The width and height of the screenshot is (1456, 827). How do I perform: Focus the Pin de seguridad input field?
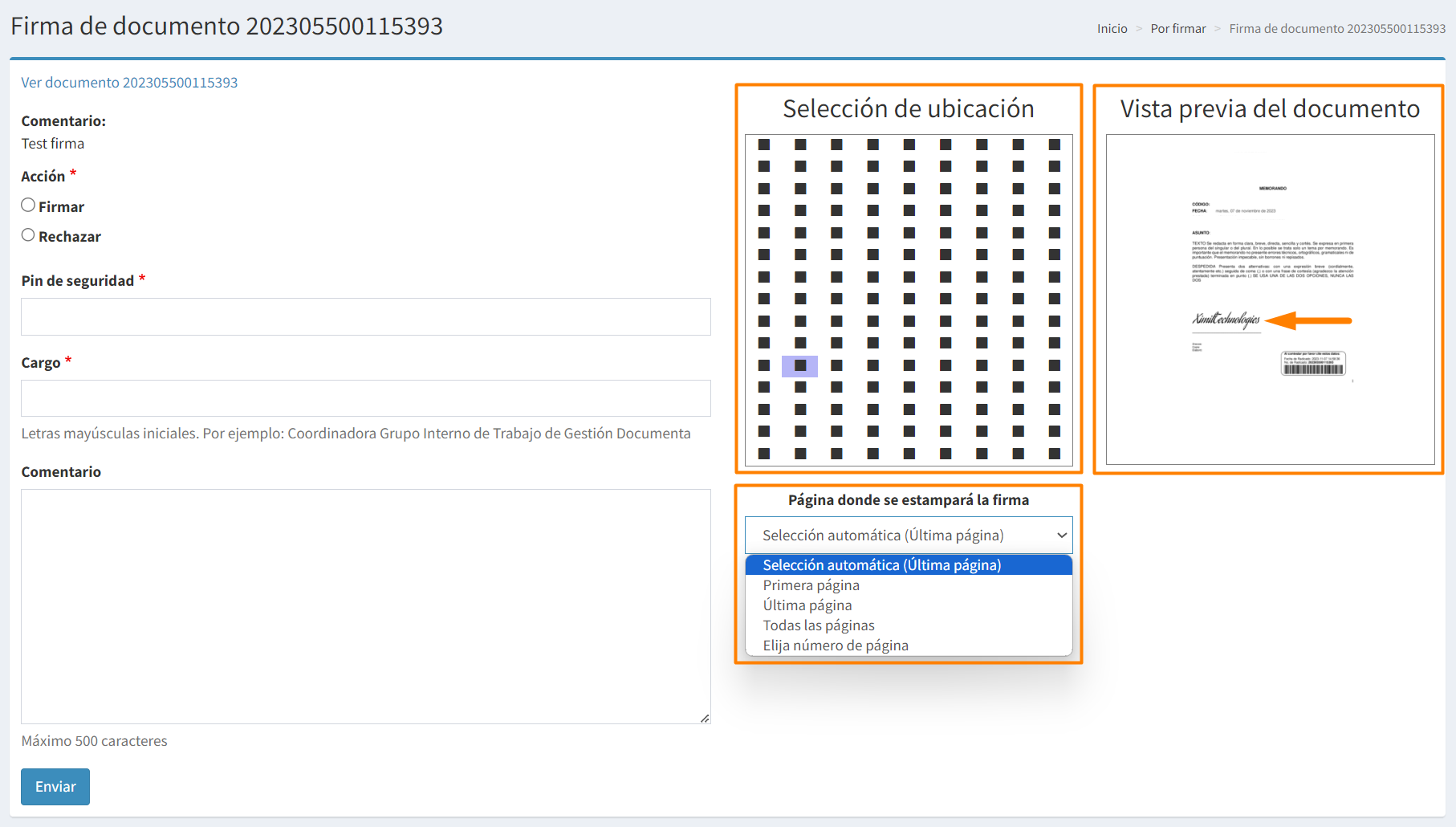pos(366,317)
